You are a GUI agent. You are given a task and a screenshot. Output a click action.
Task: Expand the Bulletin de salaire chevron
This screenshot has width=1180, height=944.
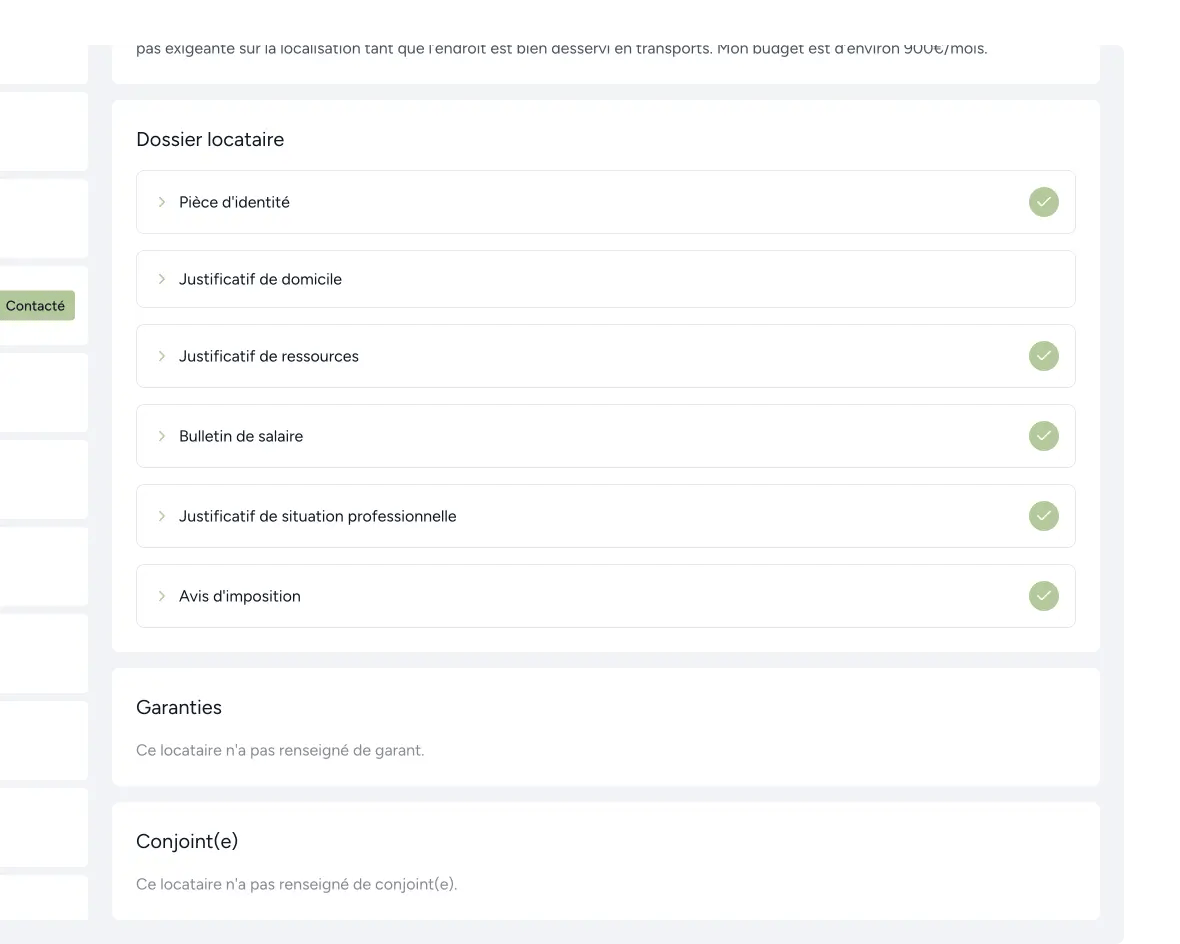(162, 436)
